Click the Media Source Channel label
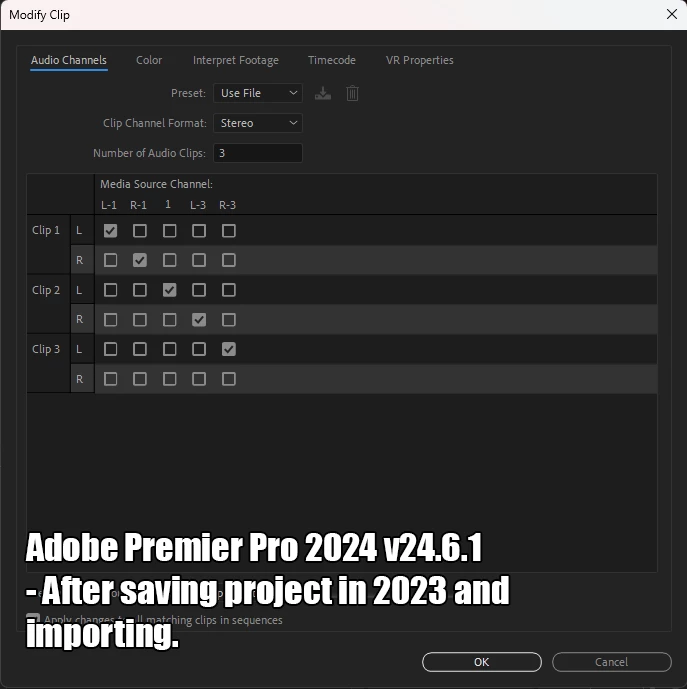 pyautogui.click(x=156, y=184)
